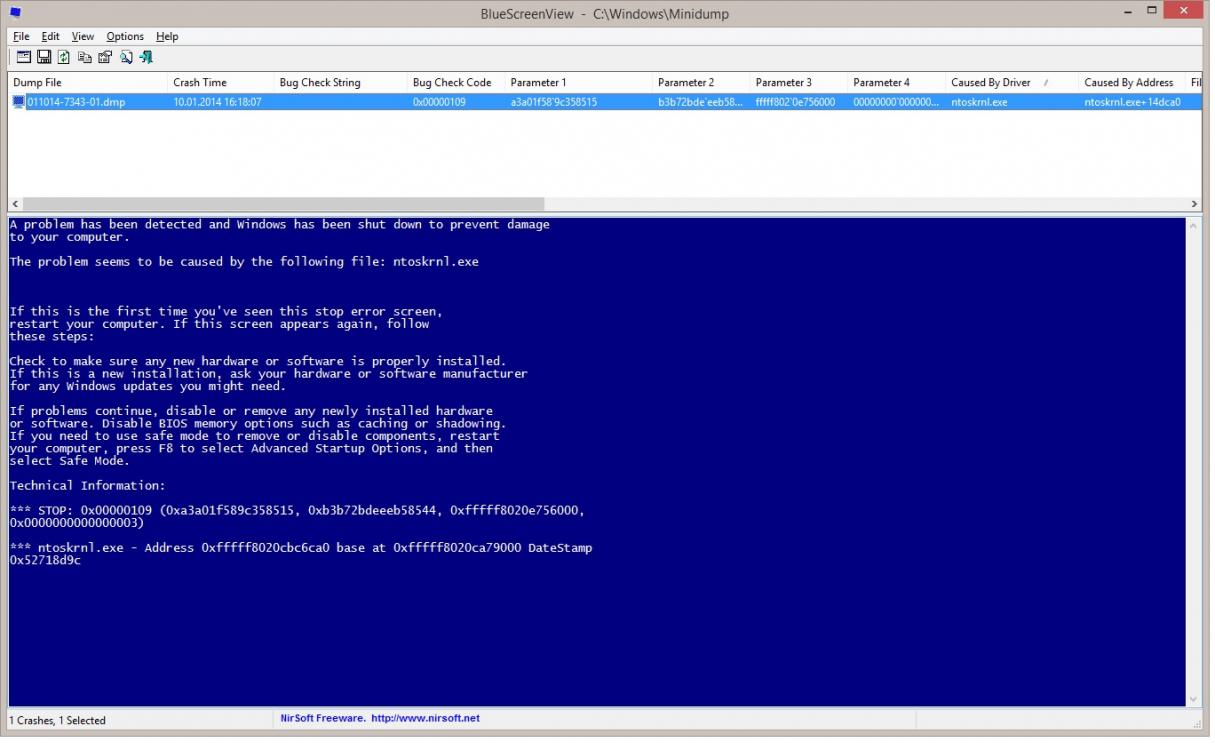Sort by Parameter 3 column header
This screenshot has width=1215, height=750.
pos(798,82)
